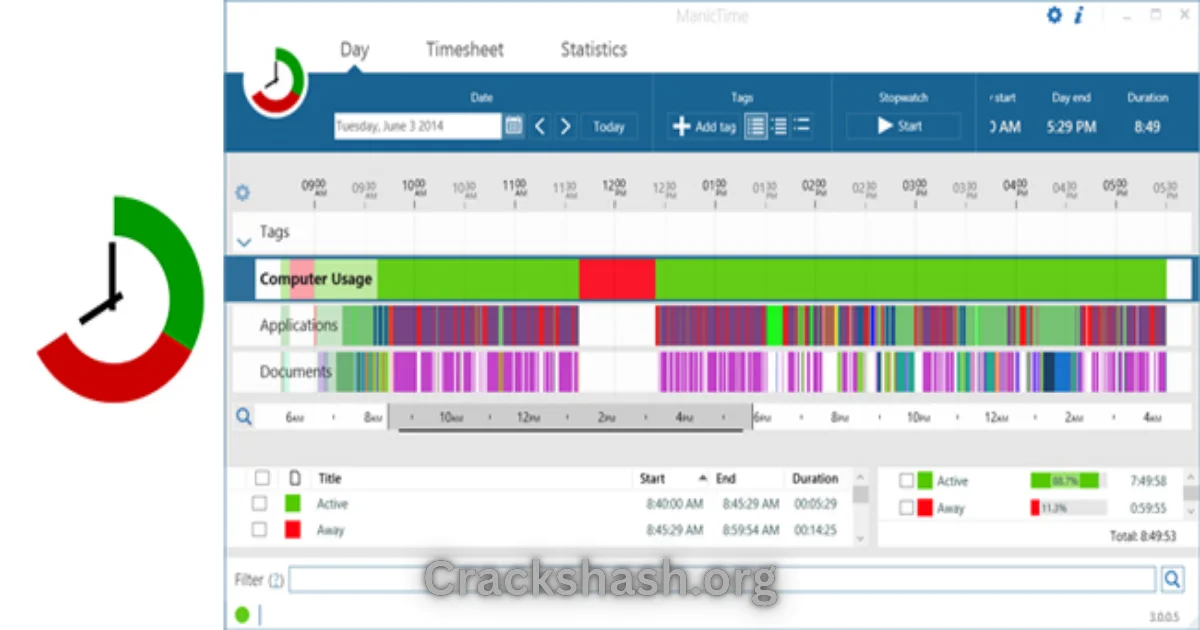Click the Today button
Viewport: 1200px width, 630px height.
pos(608,126)
